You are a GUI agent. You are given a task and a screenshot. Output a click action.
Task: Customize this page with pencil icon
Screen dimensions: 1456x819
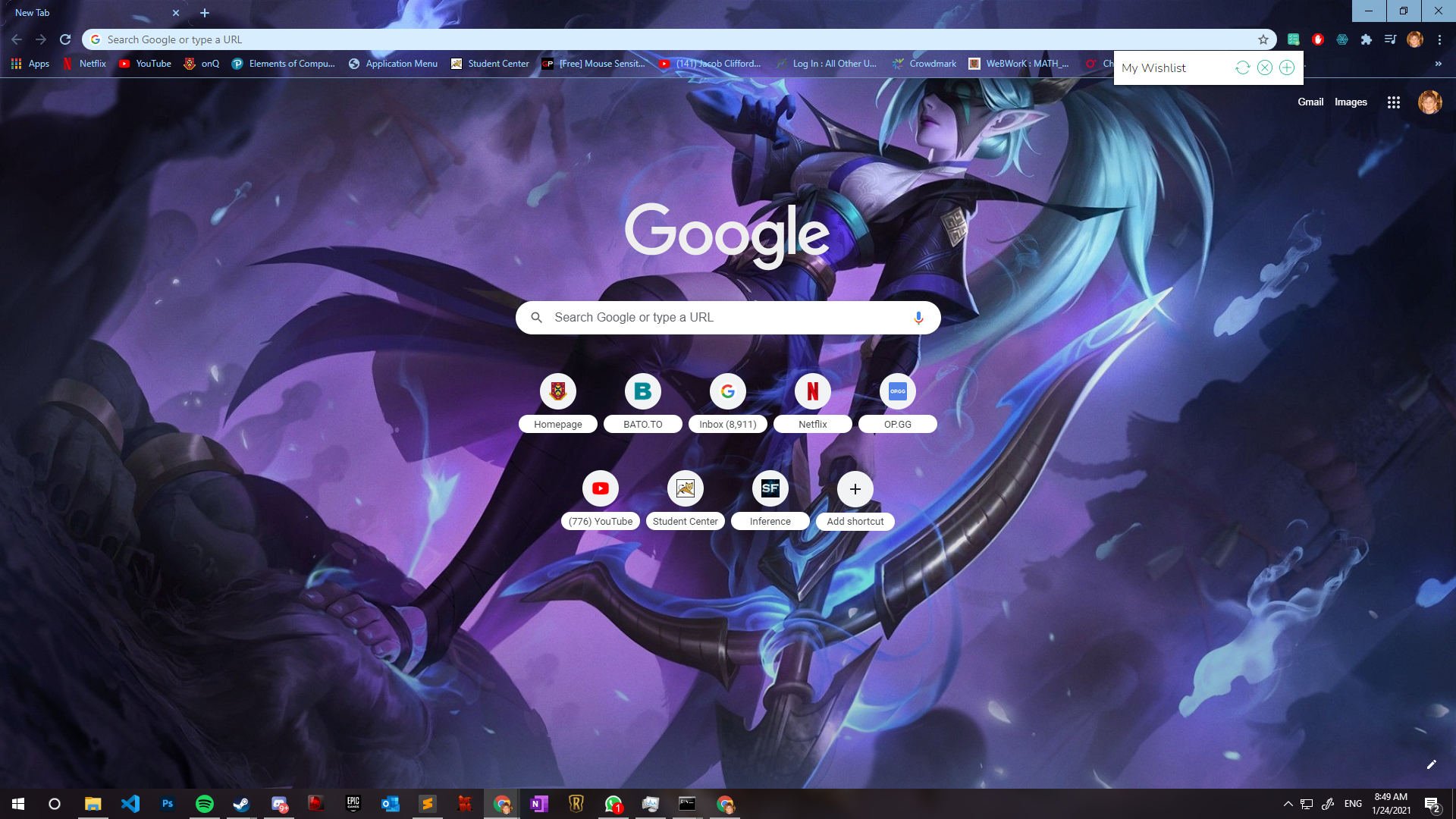pos(1431,764)
